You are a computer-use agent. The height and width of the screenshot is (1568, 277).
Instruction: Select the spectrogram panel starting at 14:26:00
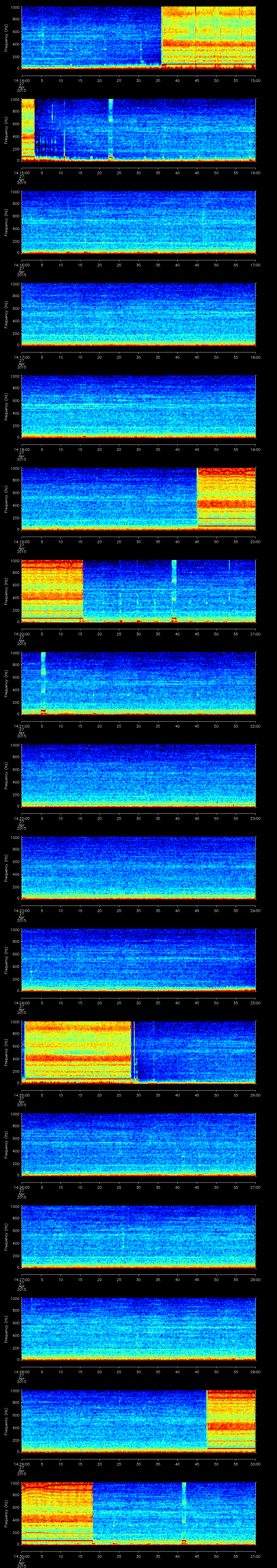pos(139,1145)
